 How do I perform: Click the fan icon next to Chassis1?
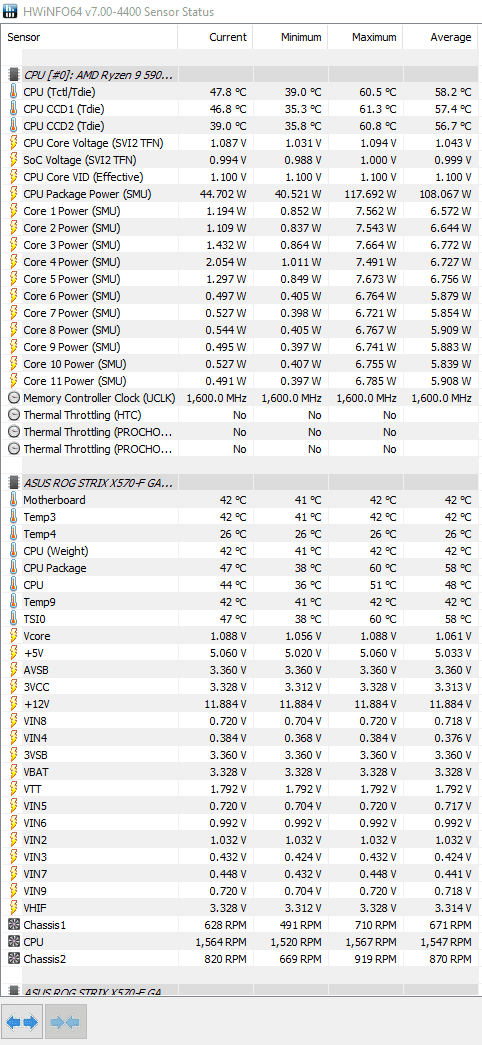[13, 924]
